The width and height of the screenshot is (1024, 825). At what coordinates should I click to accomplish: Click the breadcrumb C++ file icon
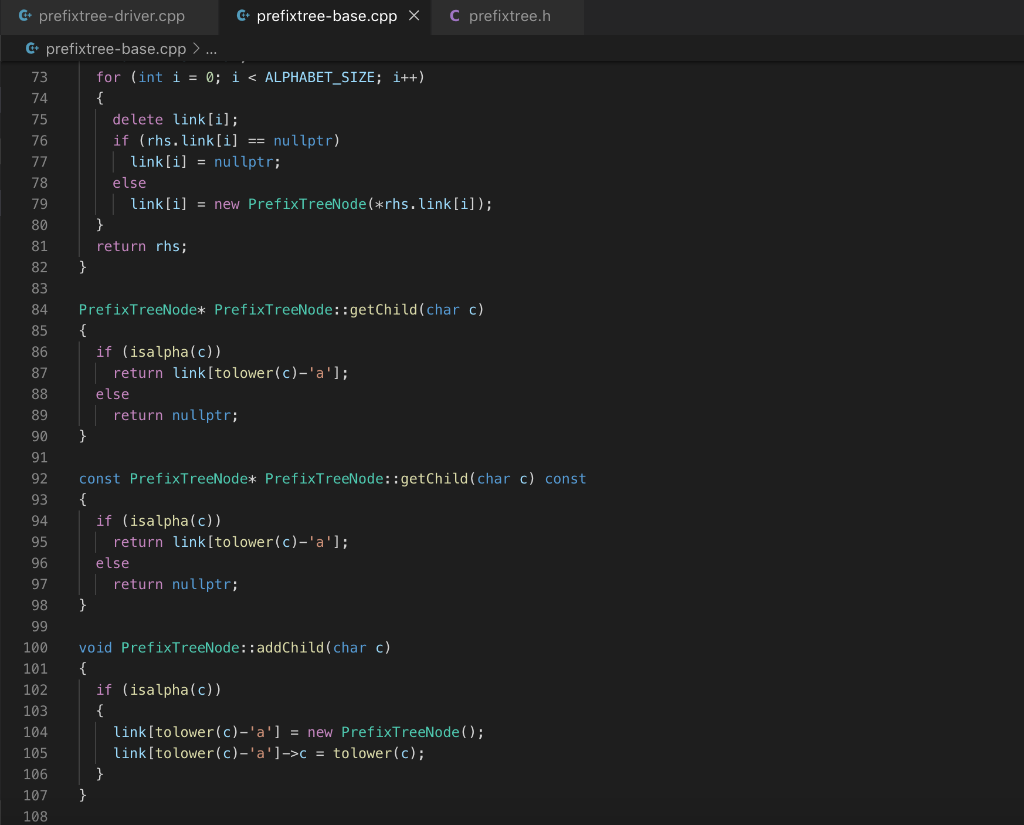pyautogui.click(x=32, y=49)
